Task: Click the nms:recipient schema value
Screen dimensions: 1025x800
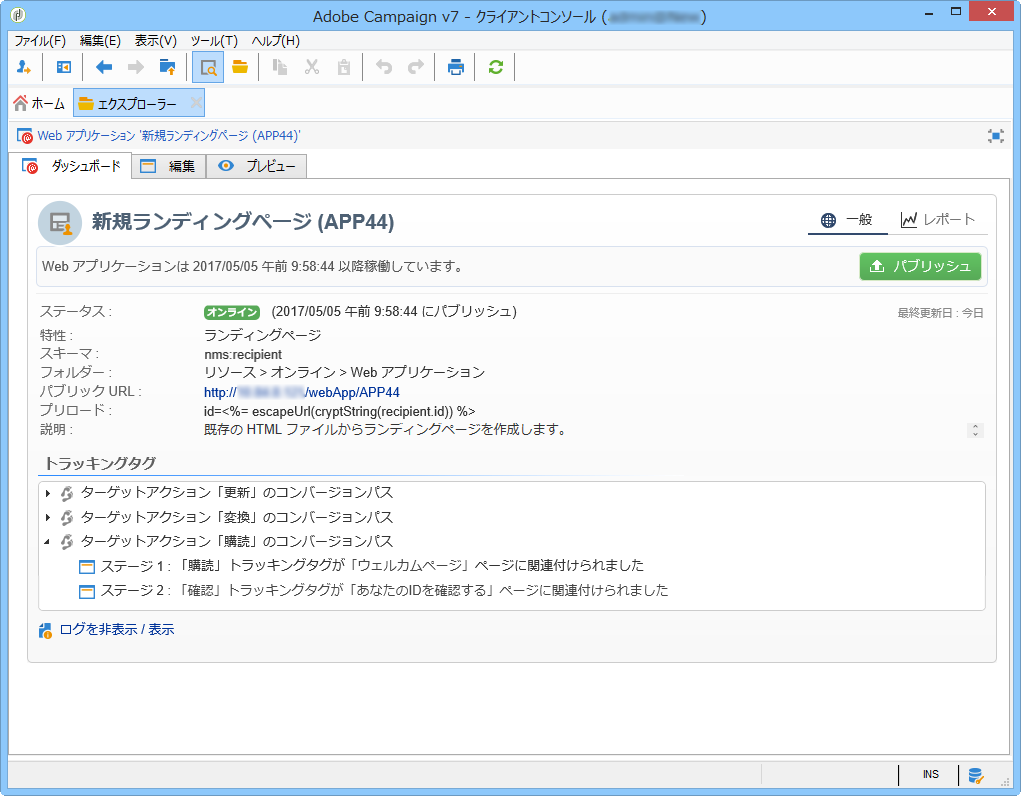Action: pos(243,355)
